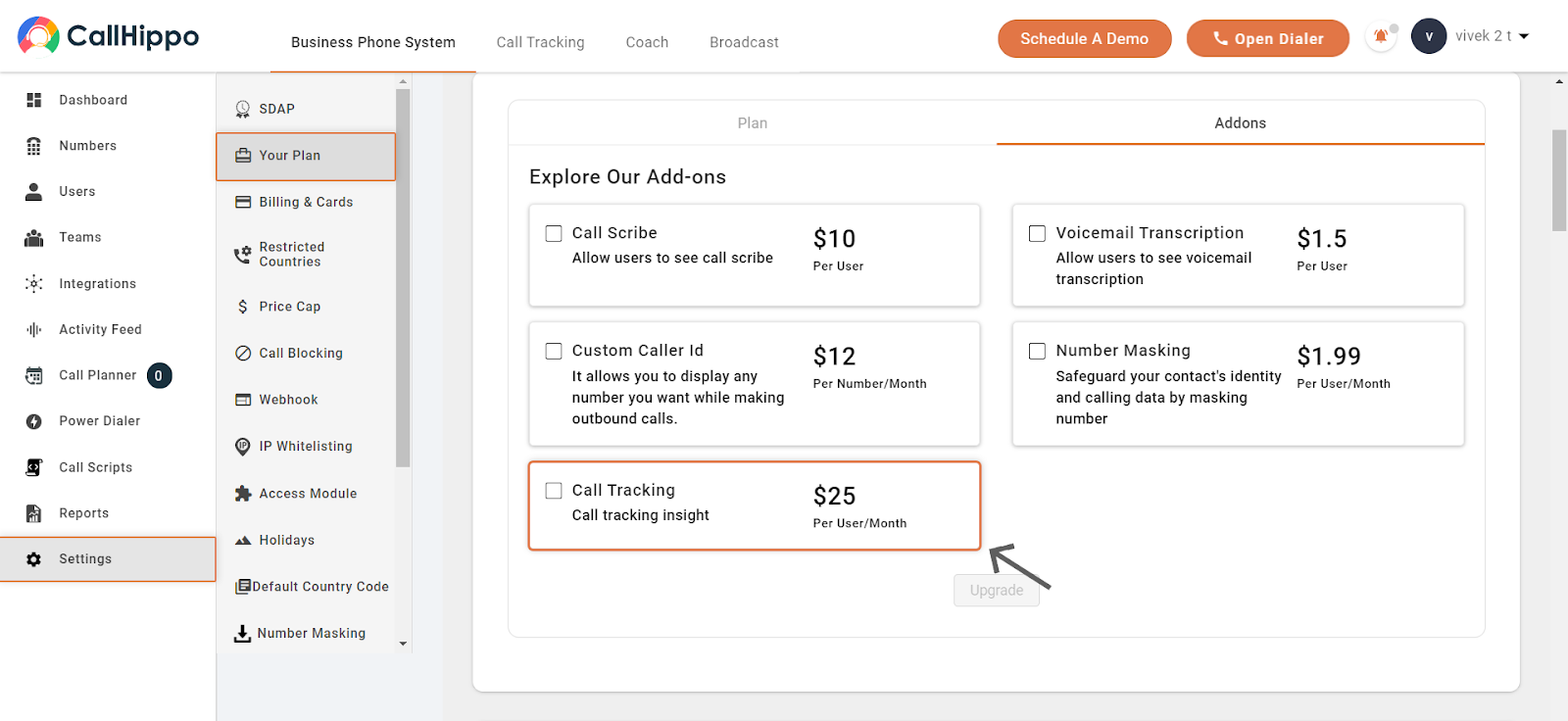
Task: Click the Access Module label
Action: (x=308, y=494)
